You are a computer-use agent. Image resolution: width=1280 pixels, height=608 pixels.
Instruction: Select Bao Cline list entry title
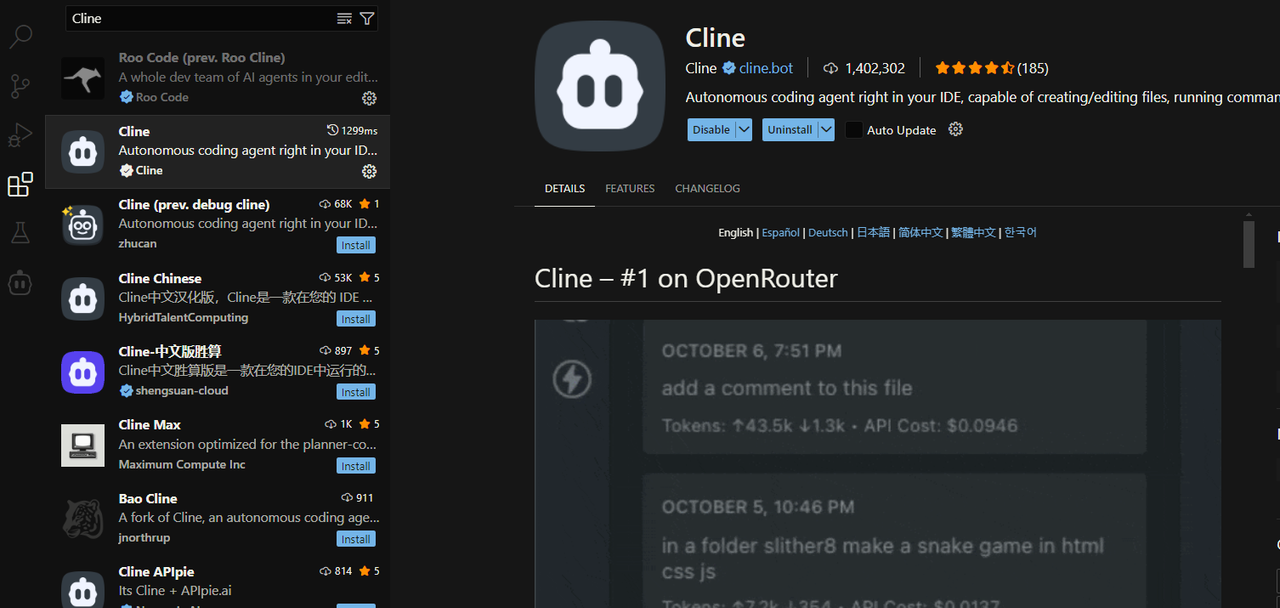(x=148, y=498)
